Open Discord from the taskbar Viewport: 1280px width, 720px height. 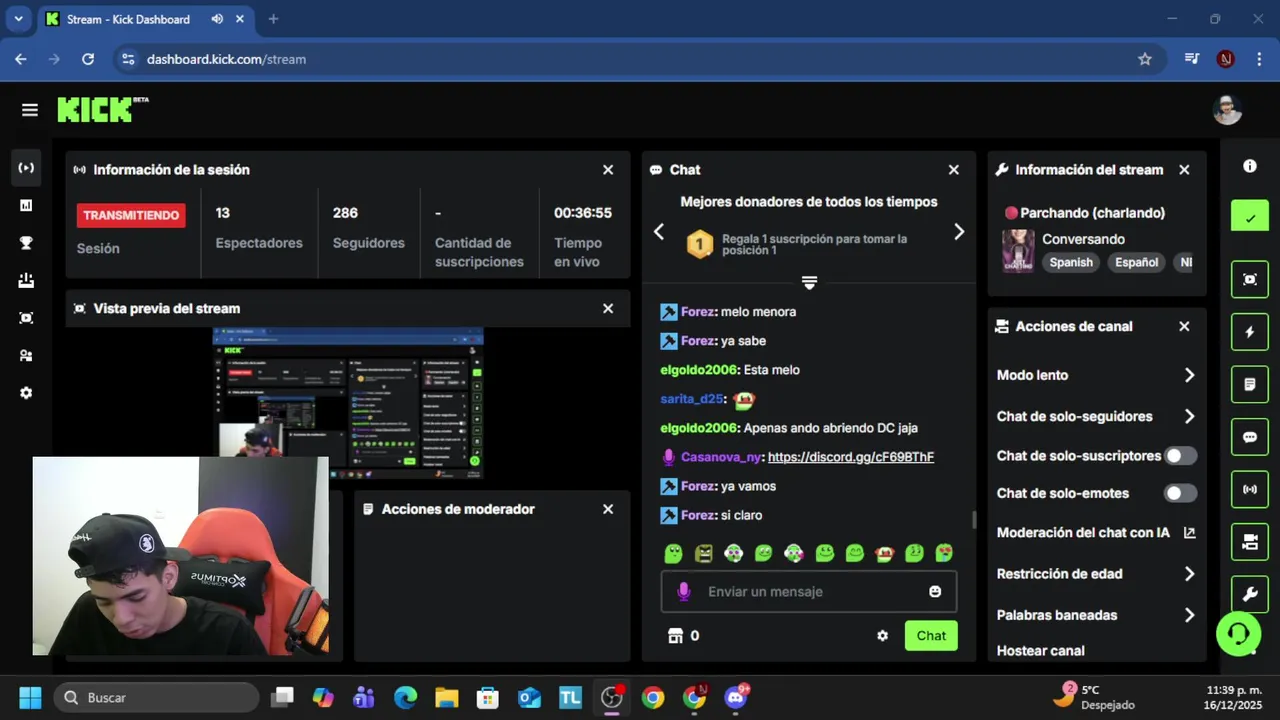click(736, 697)
